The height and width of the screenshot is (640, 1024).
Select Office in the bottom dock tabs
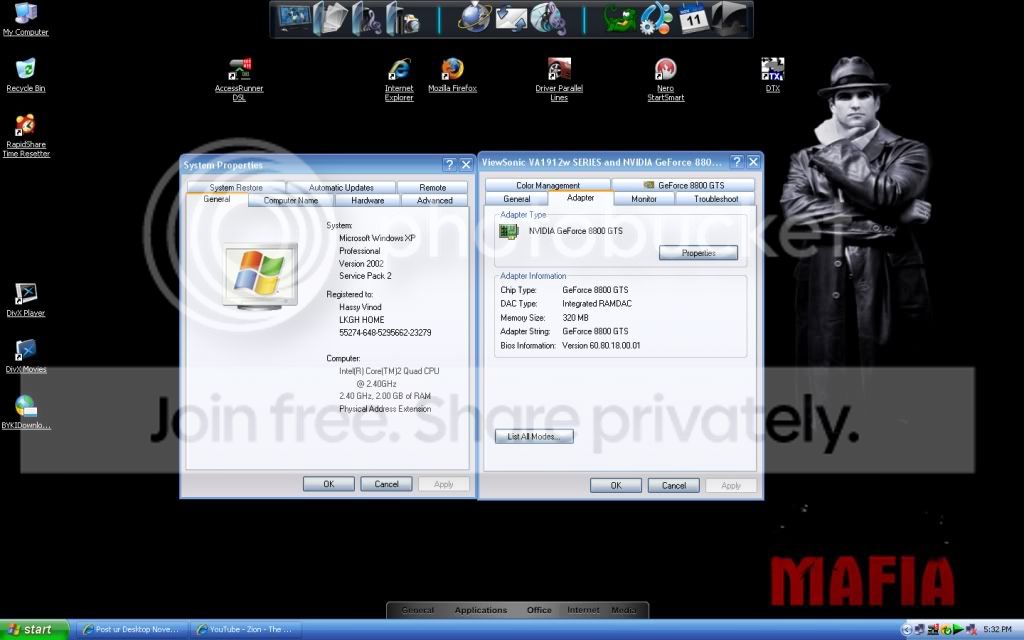tap(539, 610)
